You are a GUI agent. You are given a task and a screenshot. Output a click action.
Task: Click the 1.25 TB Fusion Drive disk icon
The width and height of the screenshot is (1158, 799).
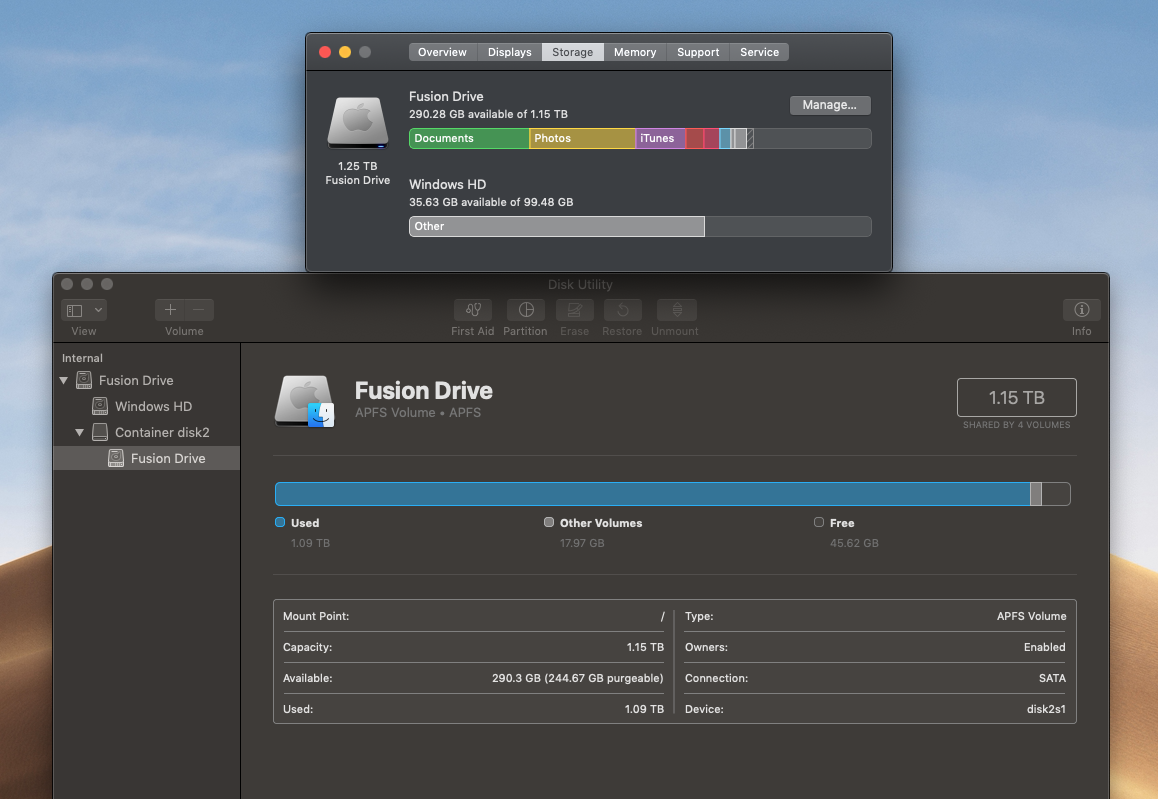click(357, 122)
